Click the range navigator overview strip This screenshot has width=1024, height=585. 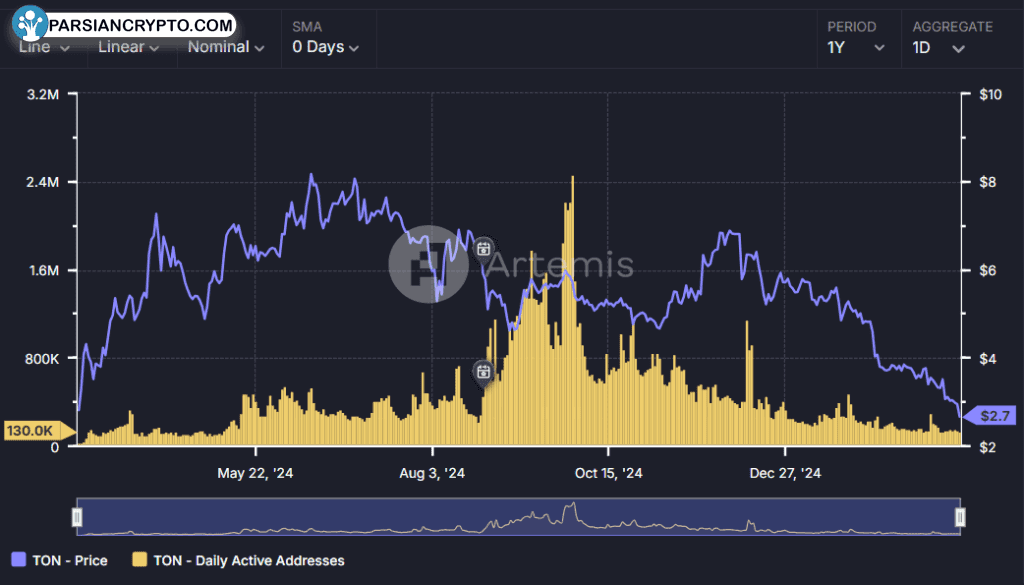519,517
